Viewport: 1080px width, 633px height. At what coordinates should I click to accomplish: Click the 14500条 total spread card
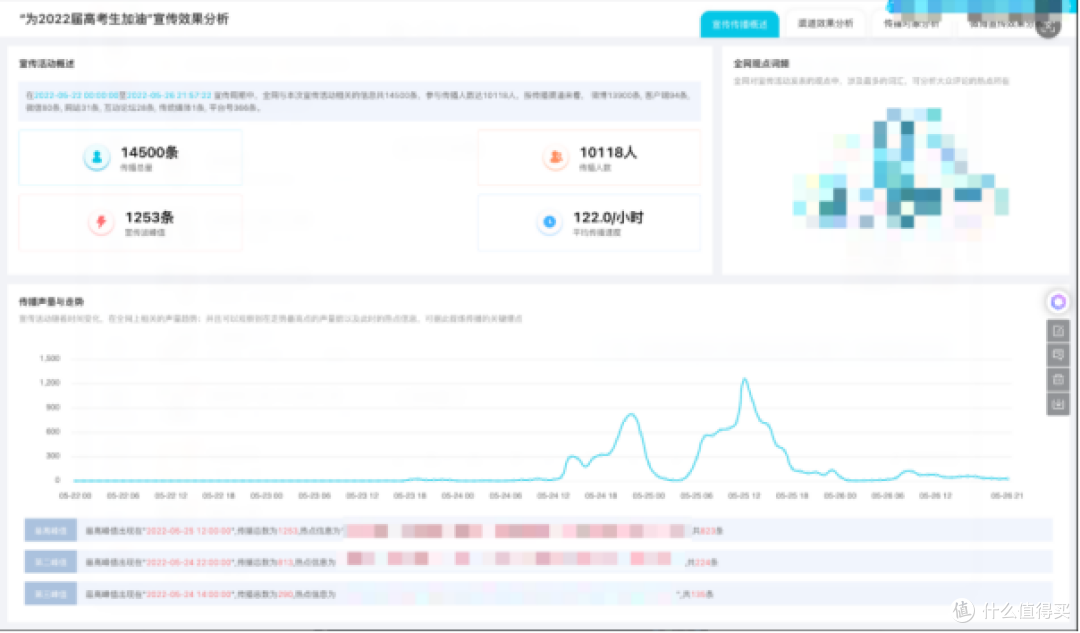pos(130,158)
